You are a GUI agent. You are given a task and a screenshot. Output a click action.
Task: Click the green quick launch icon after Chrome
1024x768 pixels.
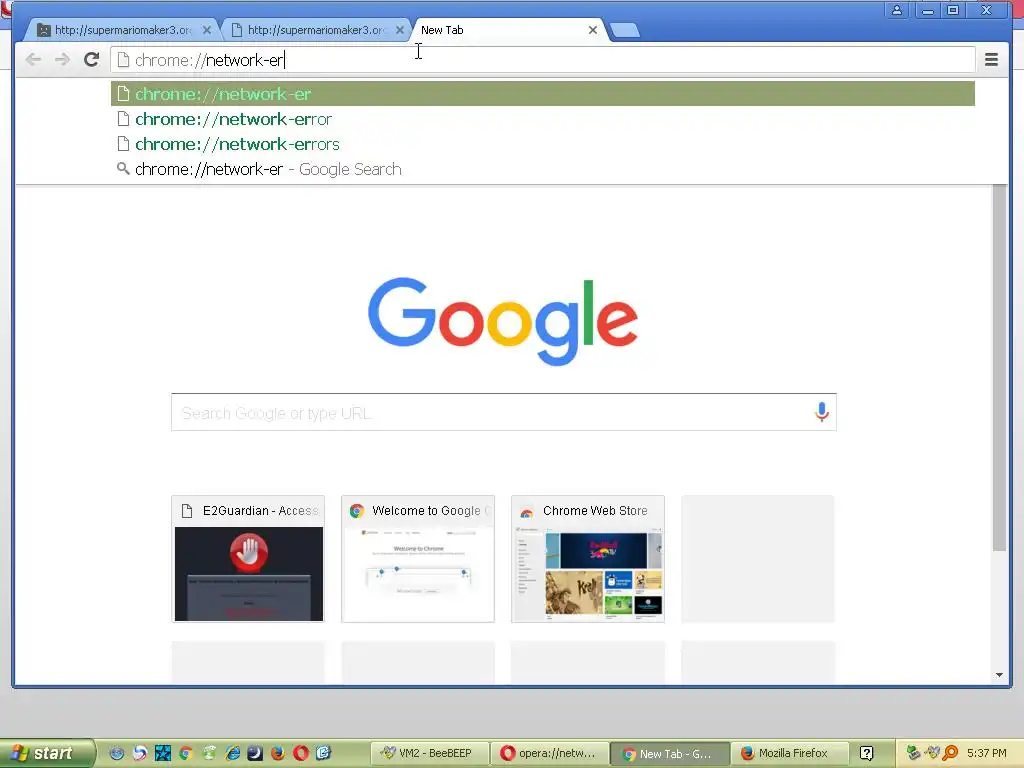209,753
